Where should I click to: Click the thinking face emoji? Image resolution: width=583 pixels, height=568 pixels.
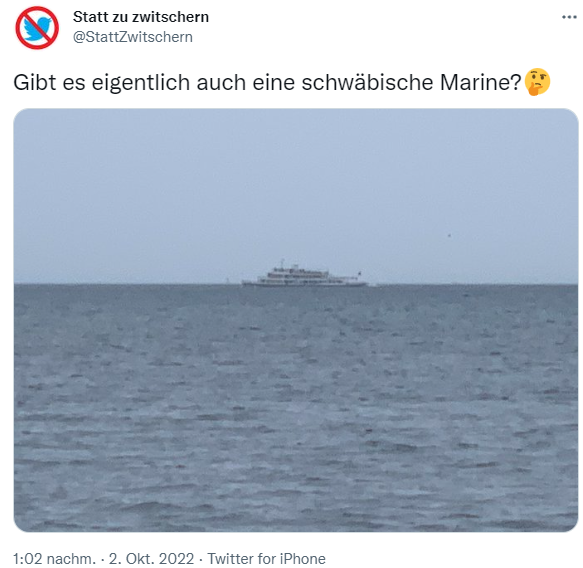coord(537,82)
